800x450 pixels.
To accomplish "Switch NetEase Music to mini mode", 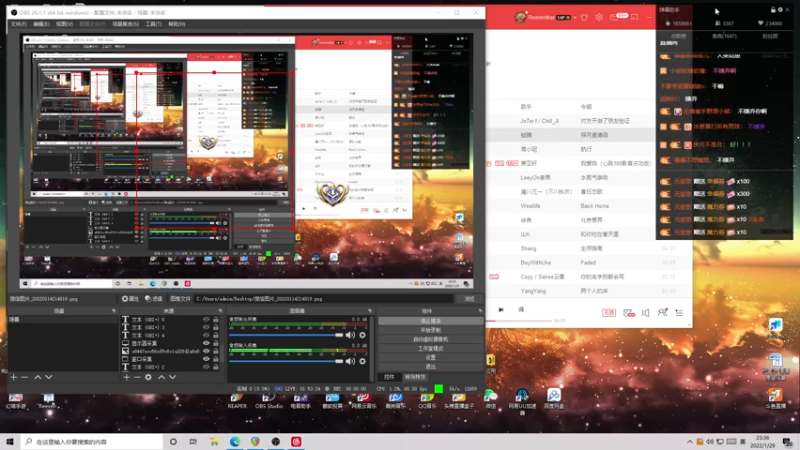I will coord(634,17).
